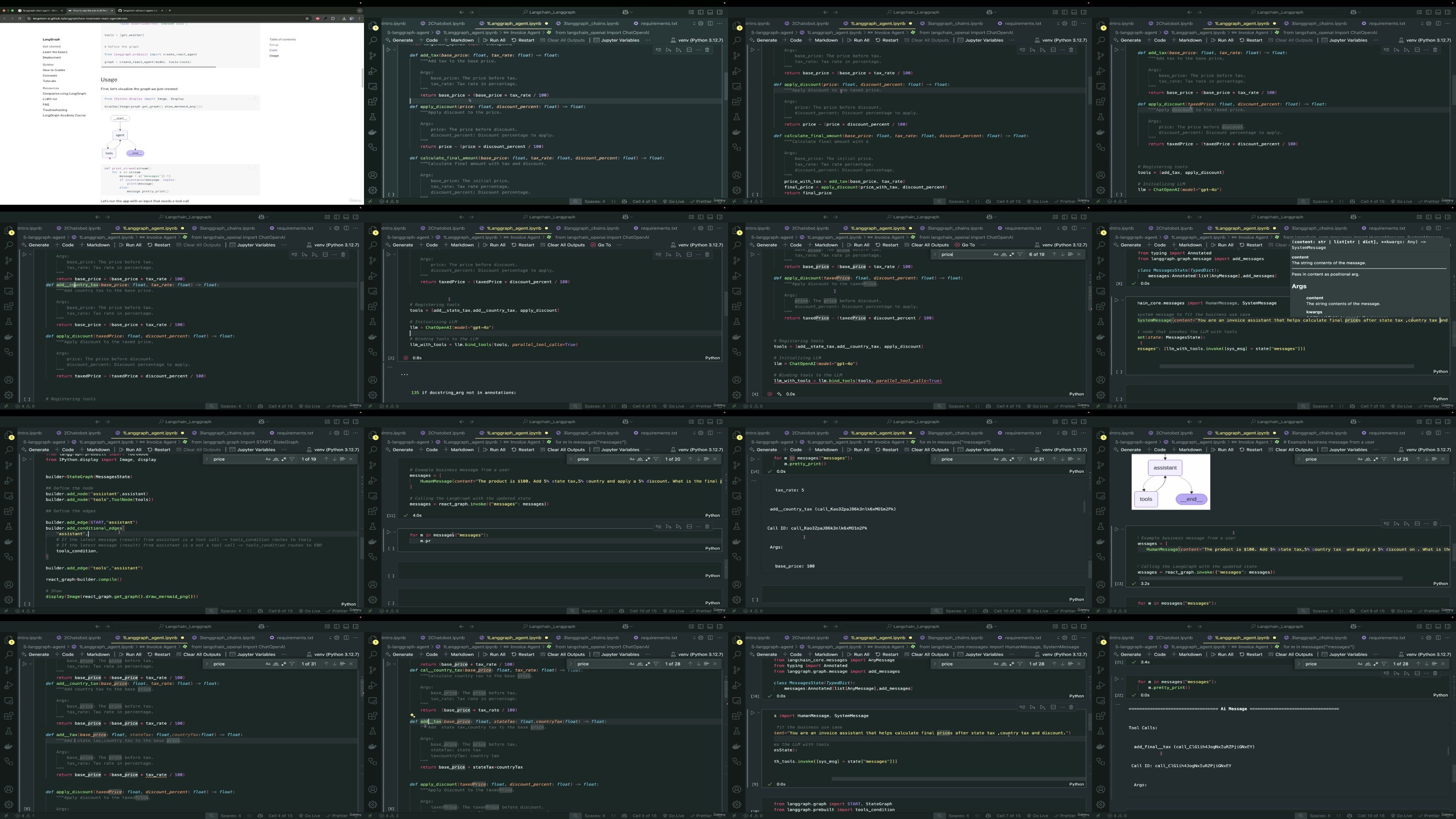Open Search view in the '6 of 19' window
The height and width of the screenshot is (819, 1456).
737,245
